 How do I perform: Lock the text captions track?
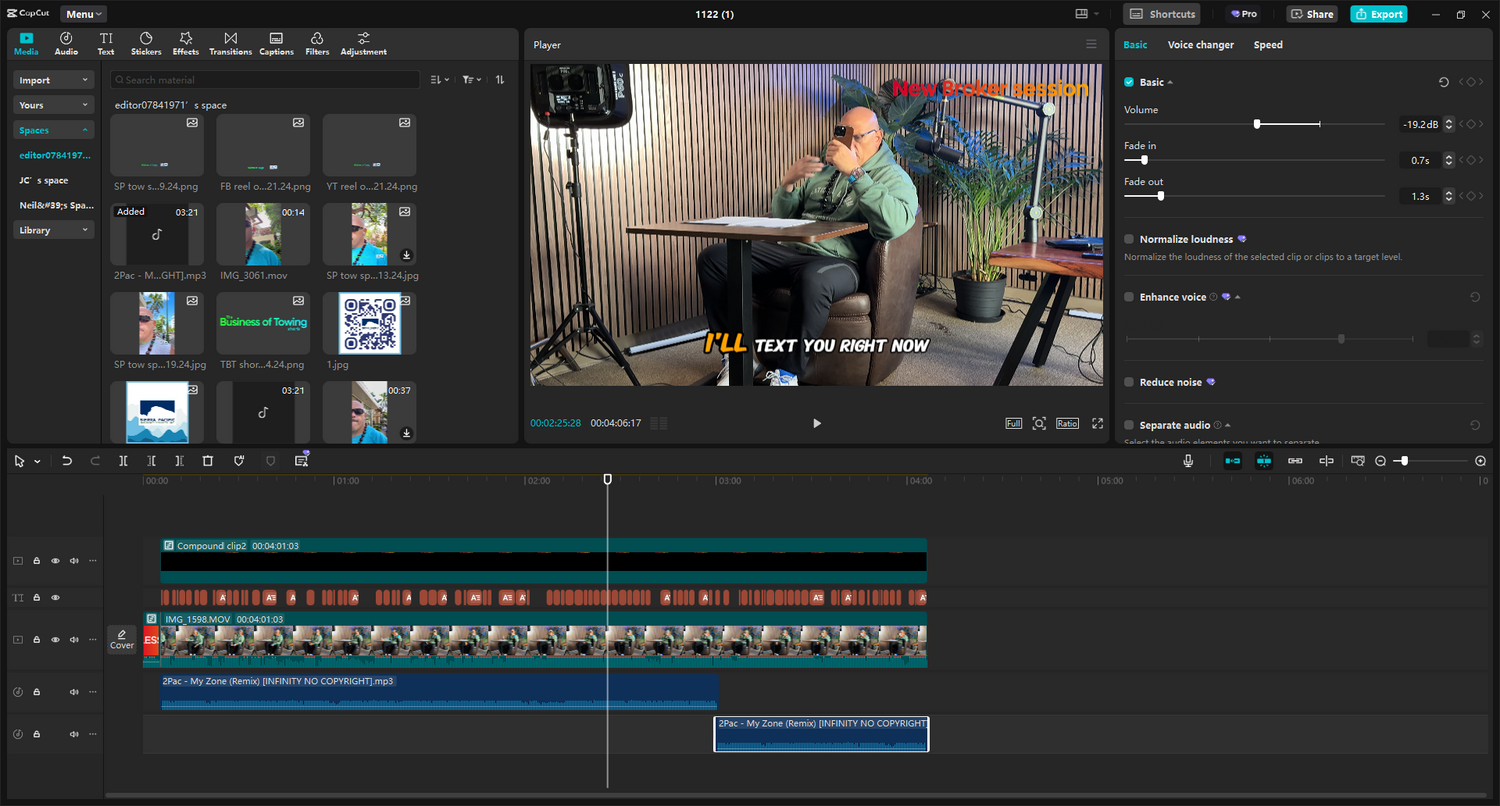[x=36, y=598]
